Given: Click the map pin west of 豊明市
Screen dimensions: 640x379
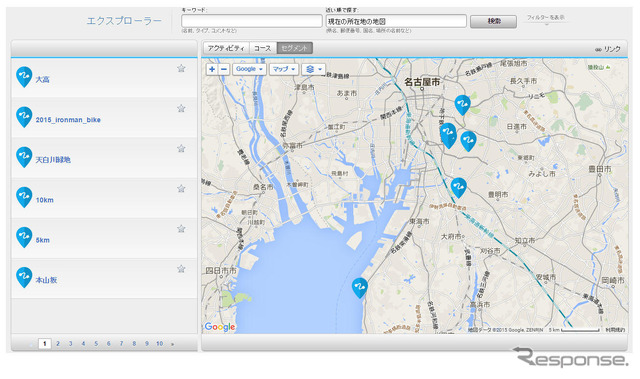Looking at the screenshot, I should tap(459, 188).
